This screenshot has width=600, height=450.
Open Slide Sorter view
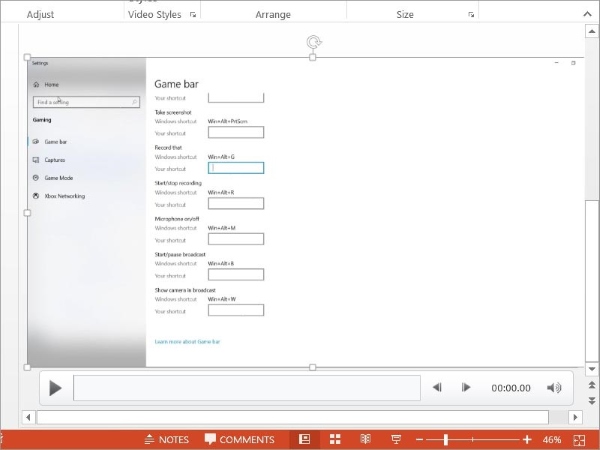(x=336, y=439)
